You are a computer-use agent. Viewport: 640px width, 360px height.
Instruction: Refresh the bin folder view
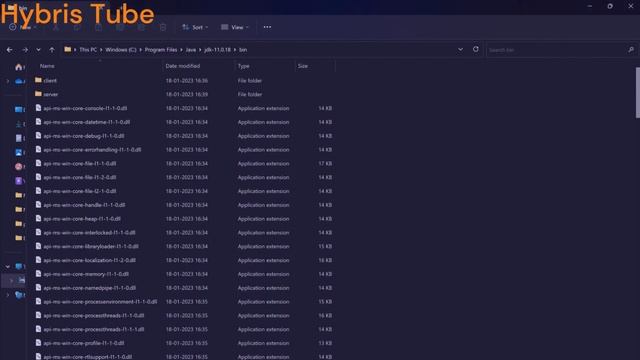coord(476,49)
